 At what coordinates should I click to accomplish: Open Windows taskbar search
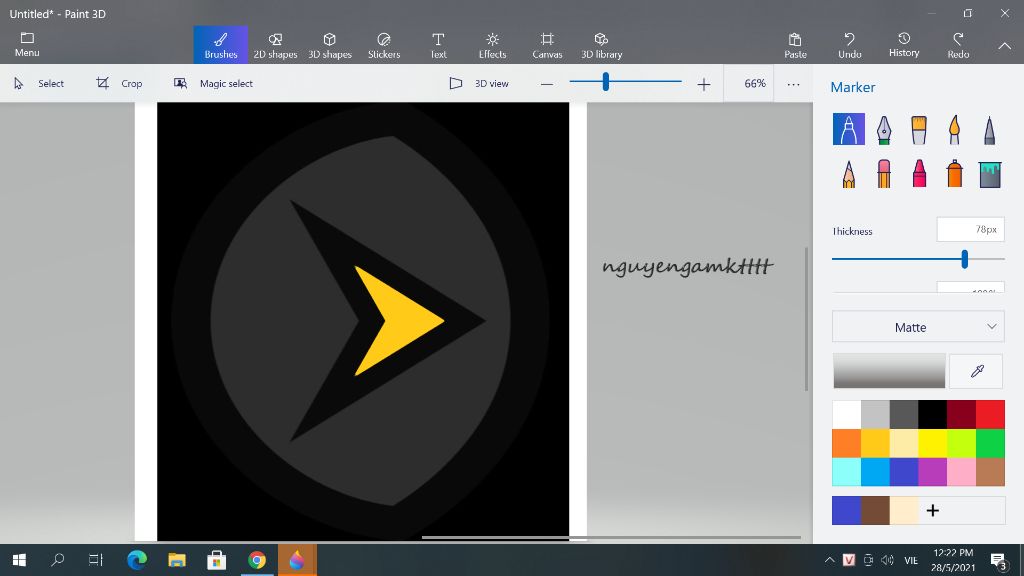tap(57, 560)
